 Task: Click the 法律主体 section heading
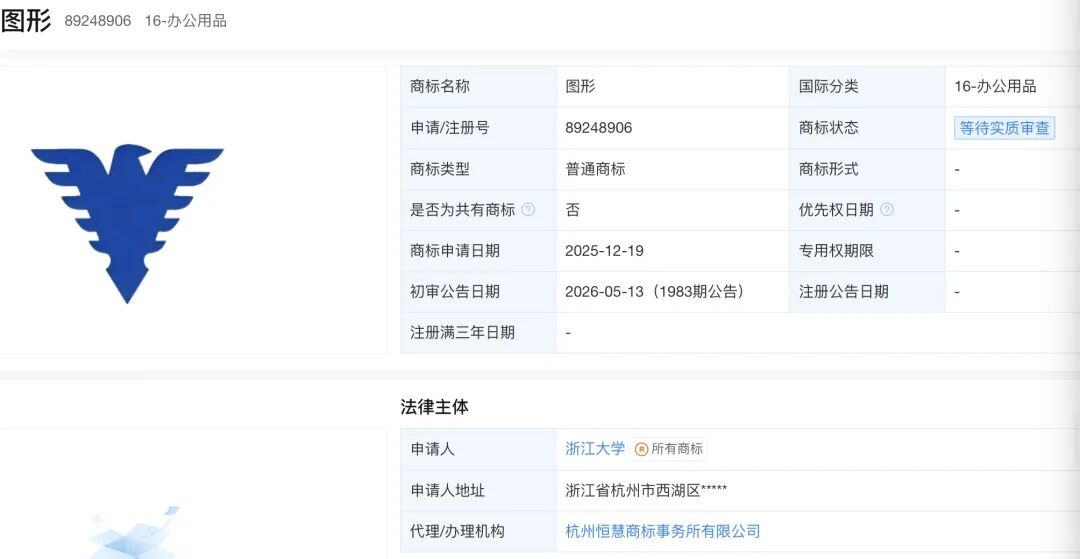click(x=435, y=407)
